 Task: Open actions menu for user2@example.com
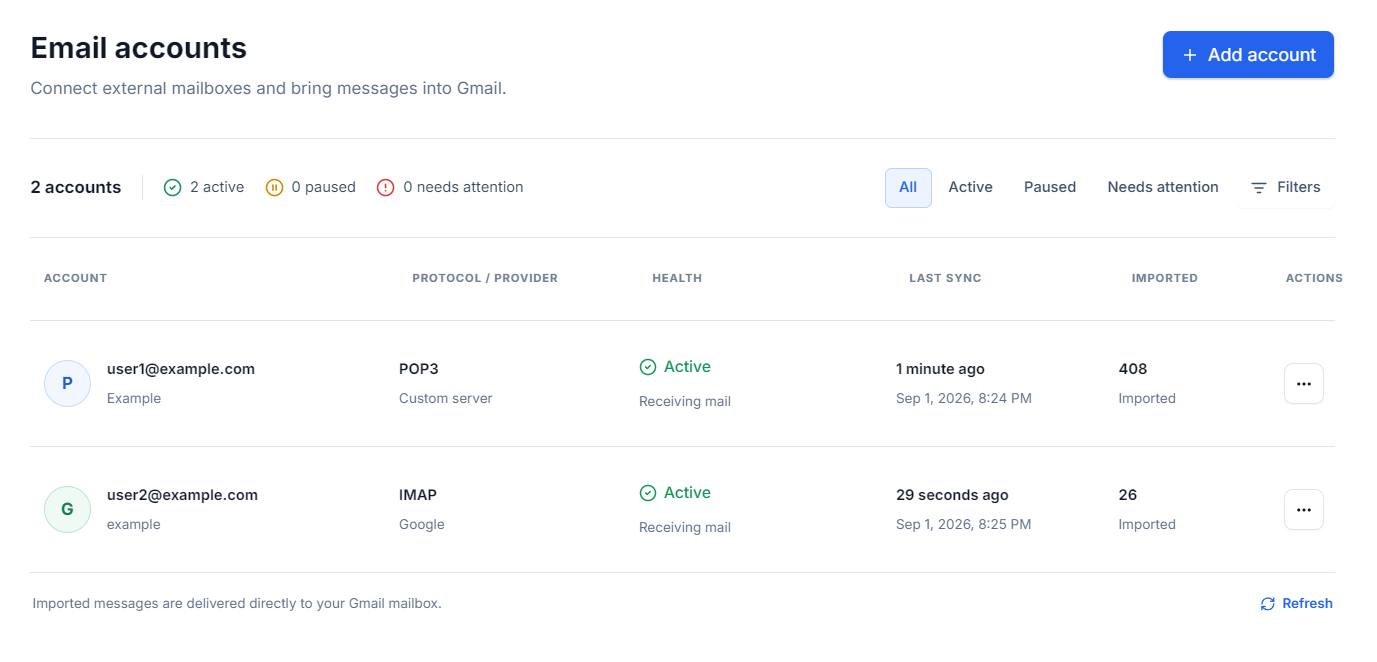pos(1304,509)
